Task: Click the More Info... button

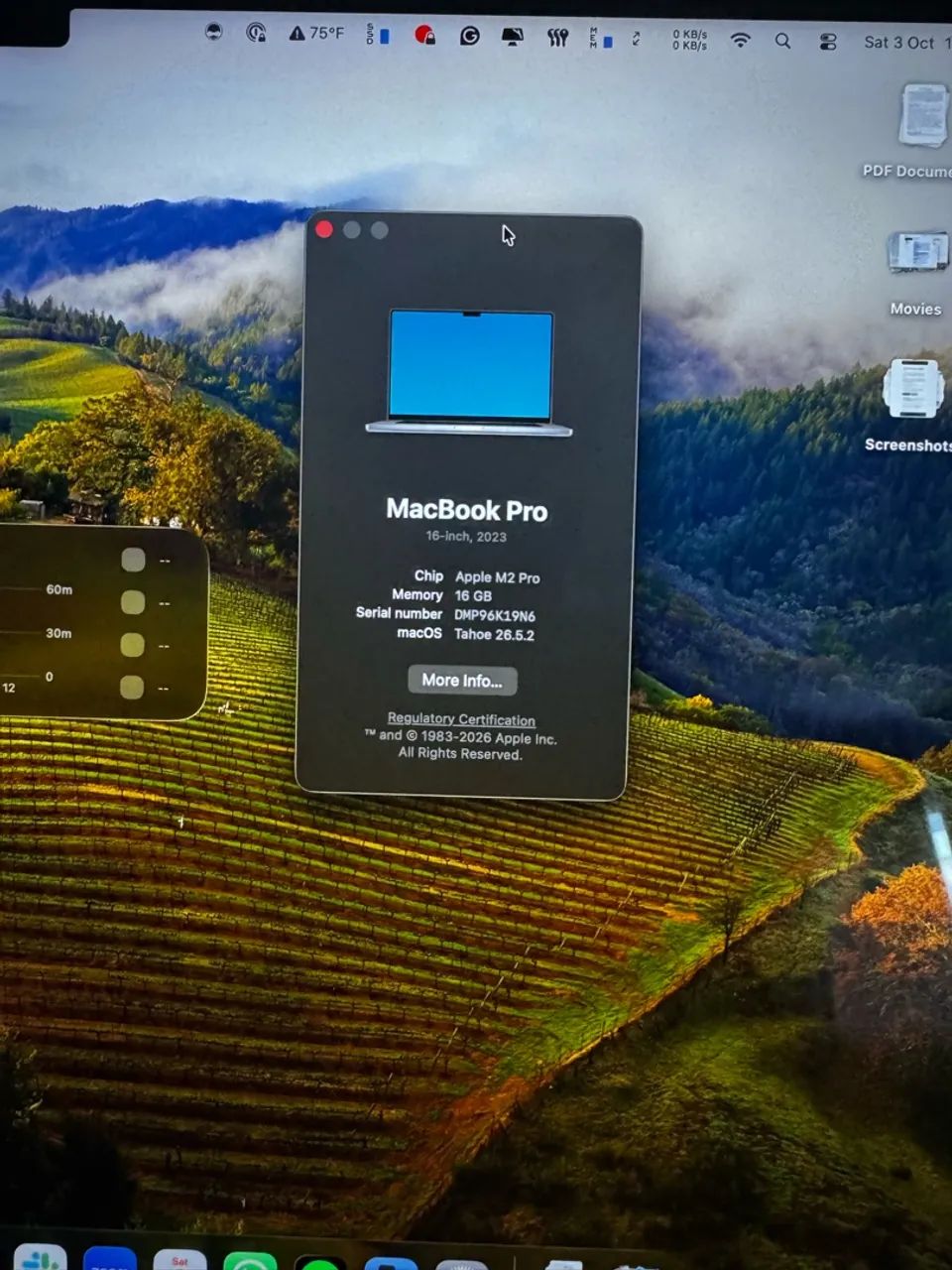Action: click(462, 680)
